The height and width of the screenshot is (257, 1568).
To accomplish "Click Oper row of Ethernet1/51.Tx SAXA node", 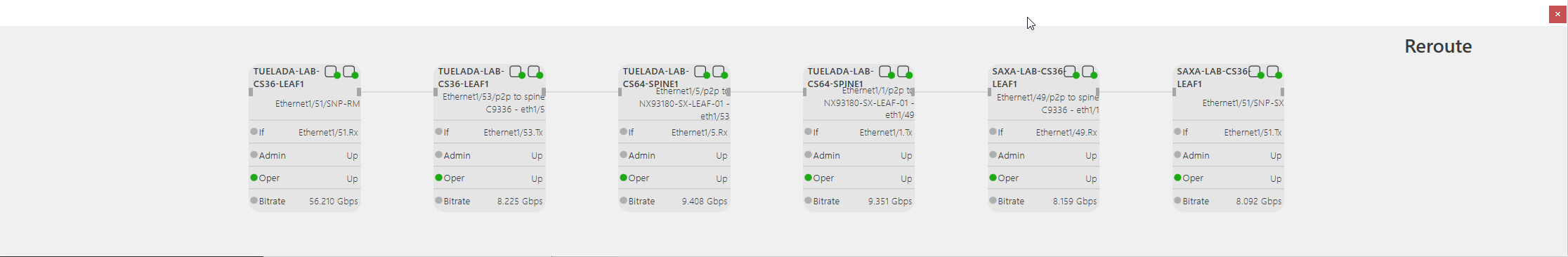I will [1229, 178].
